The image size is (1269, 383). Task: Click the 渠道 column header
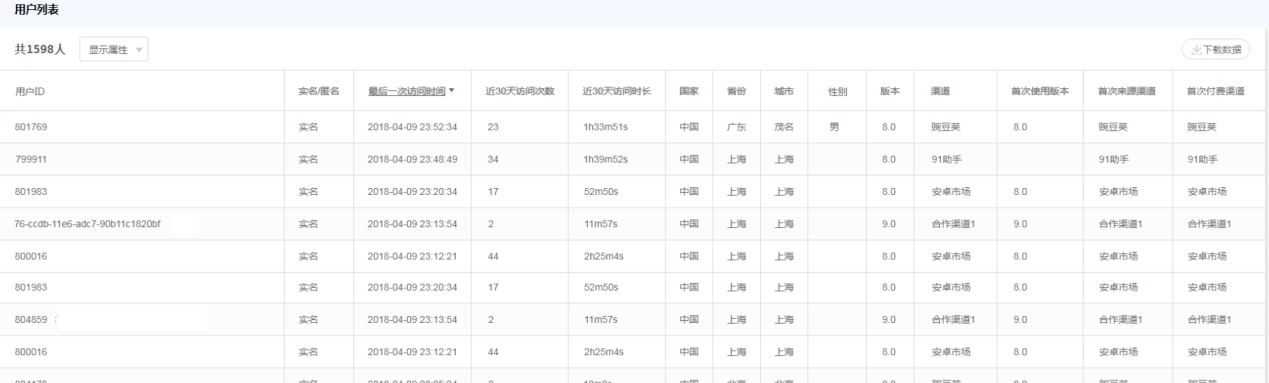coord(940,91)
